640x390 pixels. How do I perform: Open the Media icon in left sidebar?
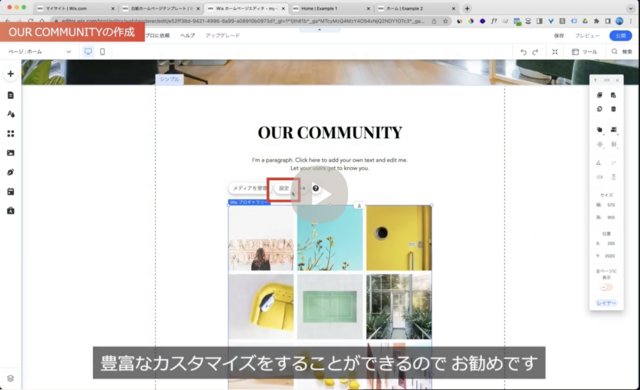pyautogui.click(x=11, y=153)
